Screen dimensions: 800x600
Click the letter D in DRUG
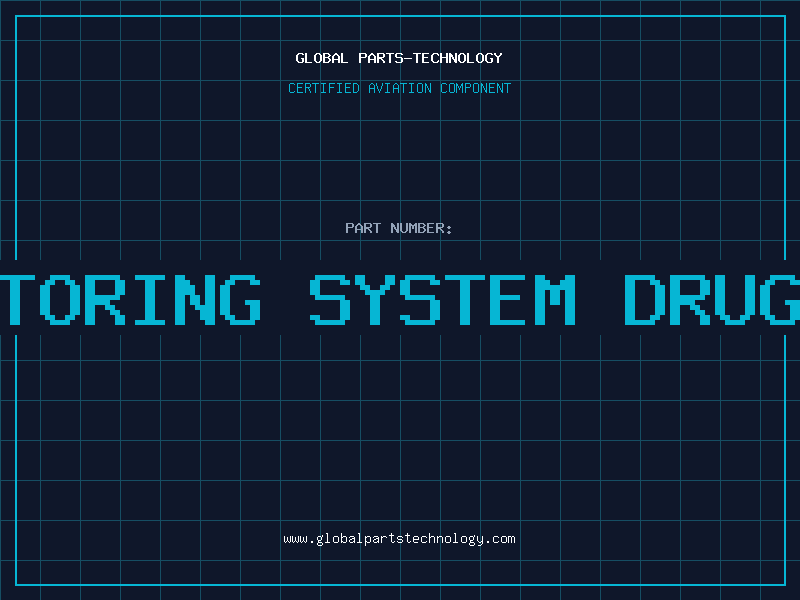point(645,299)
